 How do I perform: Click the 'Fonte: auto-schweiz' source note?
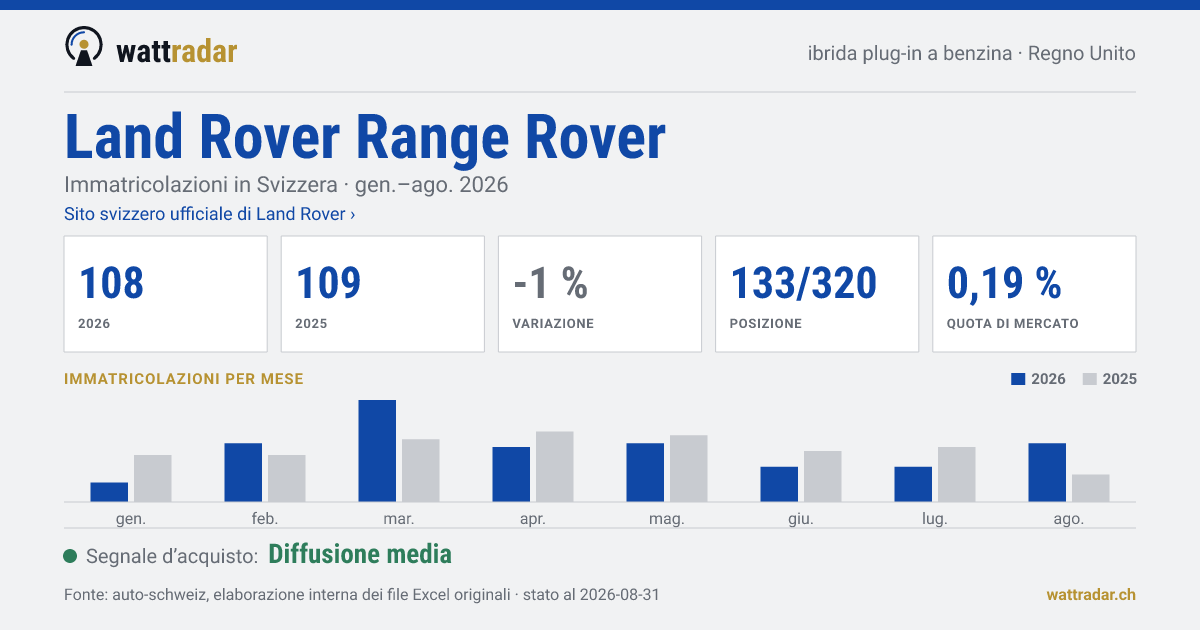tap(361, 595)
